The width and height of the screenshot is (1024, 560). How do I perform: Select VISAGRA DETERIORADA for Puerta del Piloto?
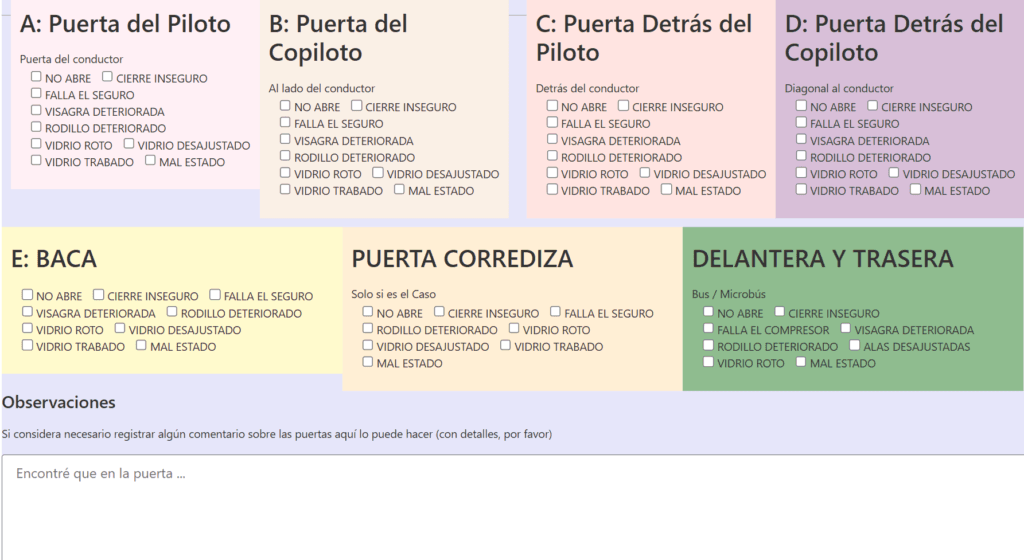click(x=36, y=111)
